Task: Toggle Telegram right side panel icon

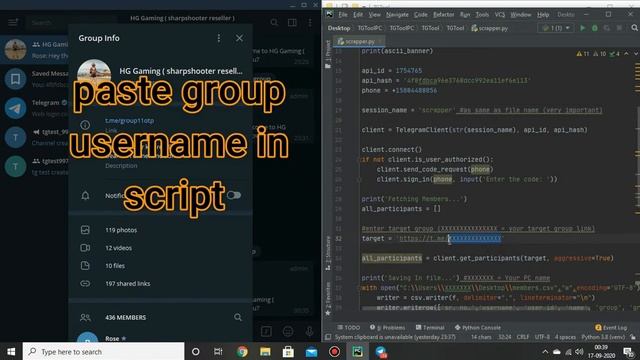Action: point(292,22)
